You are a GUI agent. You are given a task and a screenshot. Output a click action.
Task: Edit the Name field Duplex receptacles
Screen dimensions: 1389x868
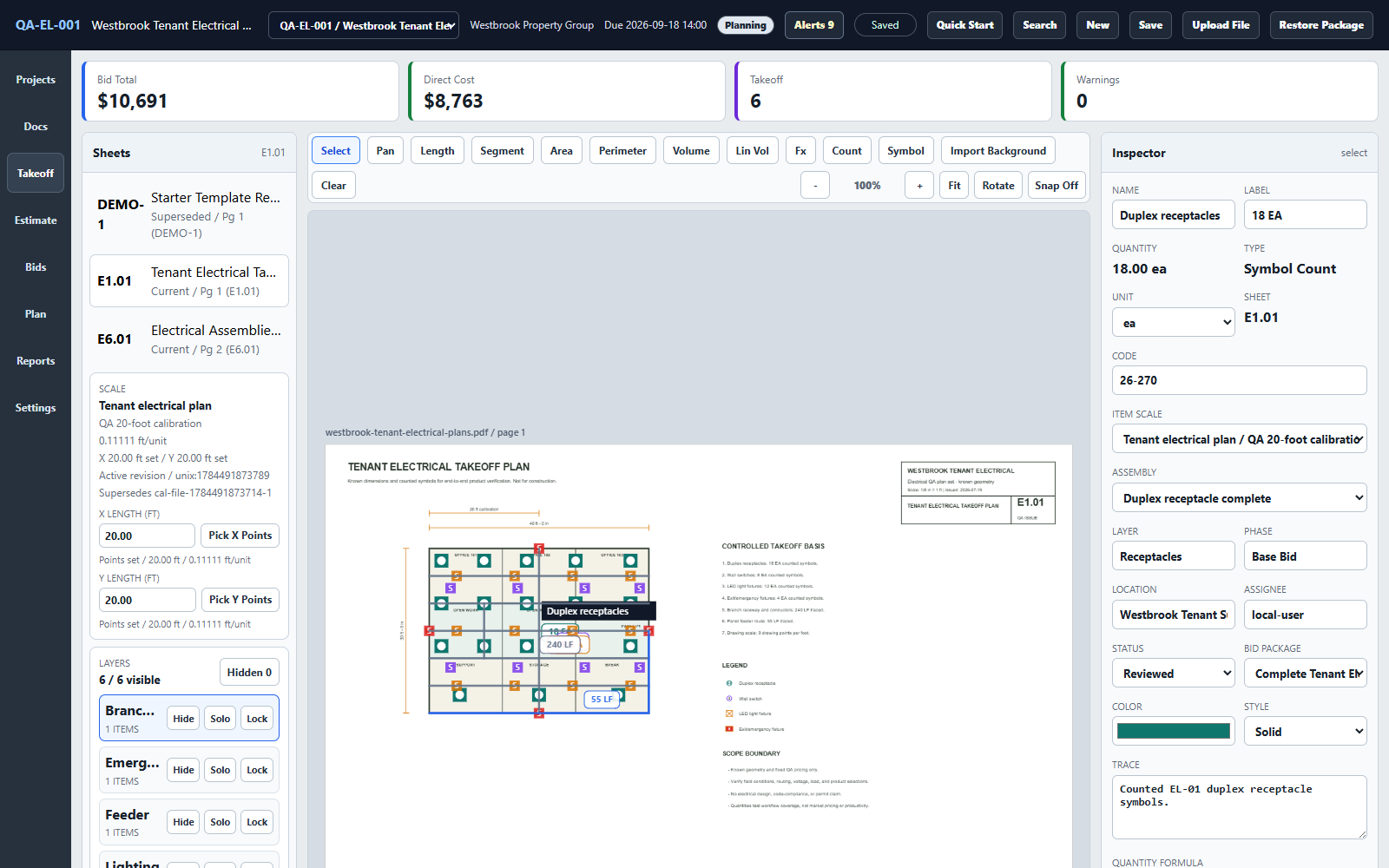point(1173,215)
